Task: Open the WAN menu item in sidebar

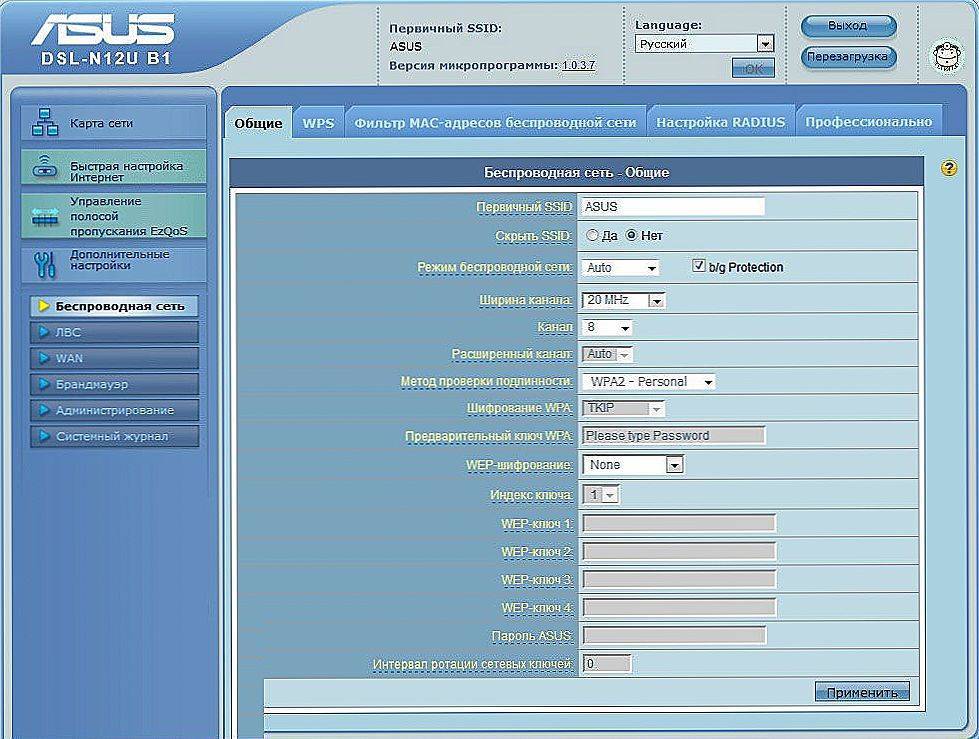Action: coord(114,358)
